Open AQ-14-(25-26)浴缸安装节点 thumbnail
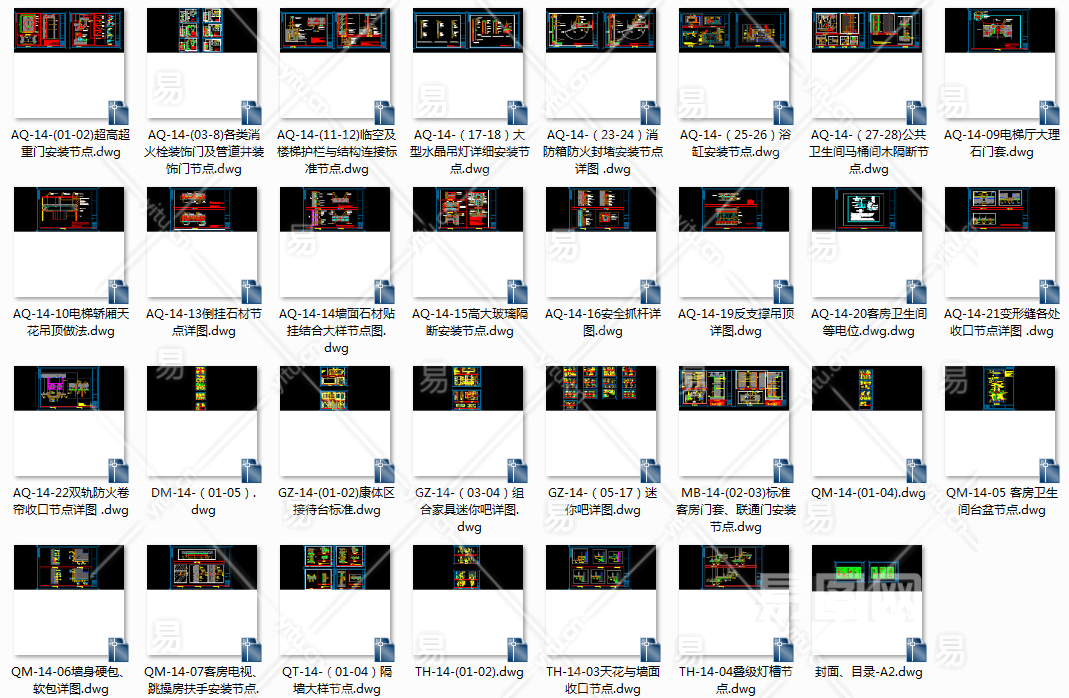Viewport: 1069px width, 698px height. coord(734,63)
